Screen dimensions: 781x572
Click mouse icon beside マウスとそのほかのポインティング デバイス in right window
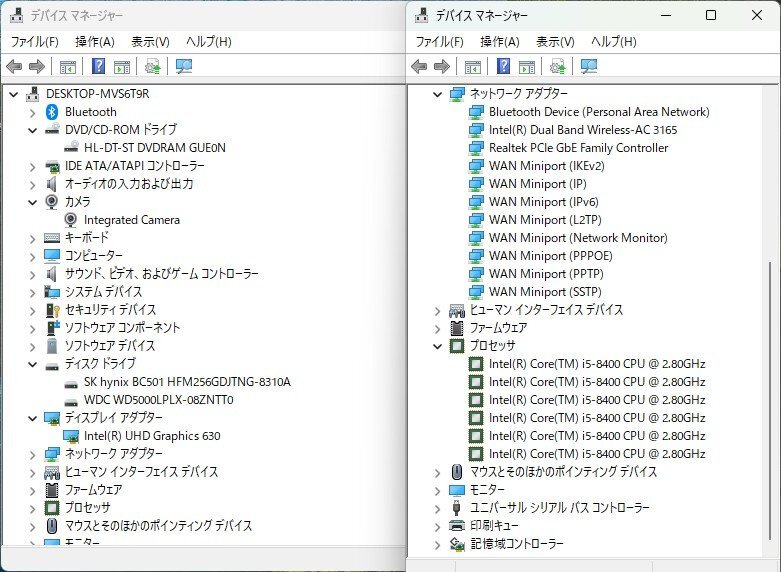click(457, 472)
